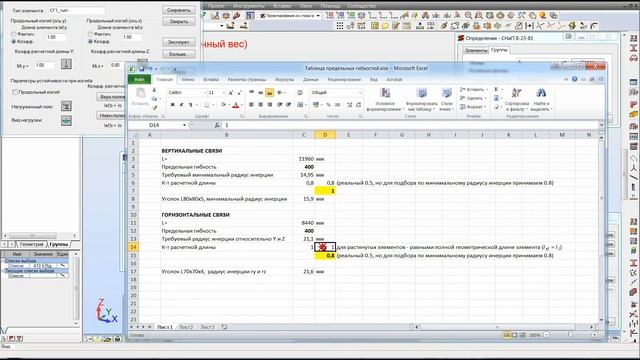Click the Excel zoom slider
This screenshot has height=360, width=640.
(x=570, y=335)
